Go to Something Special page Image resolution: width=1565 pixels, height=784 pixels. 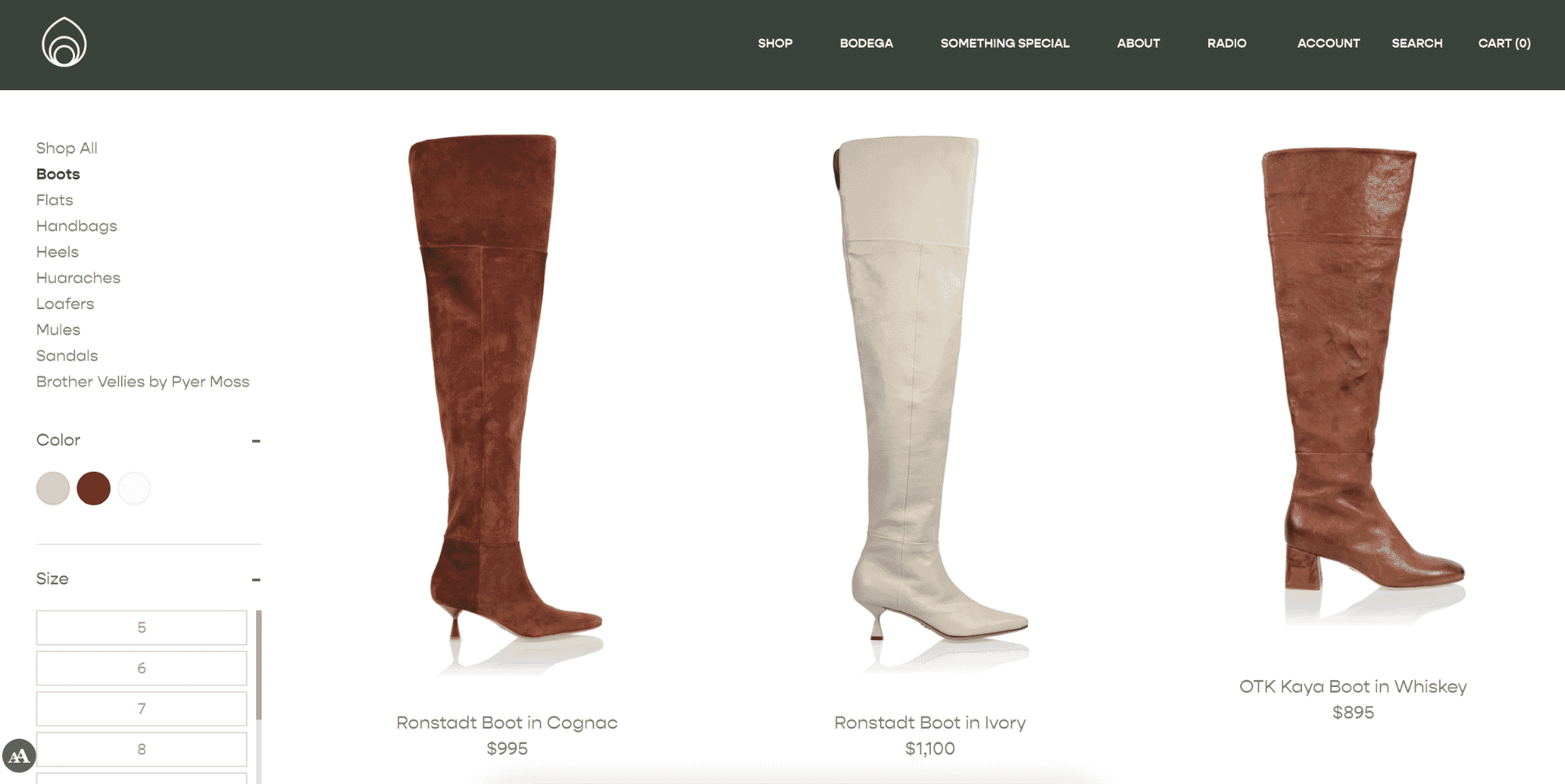[1004, 43]
